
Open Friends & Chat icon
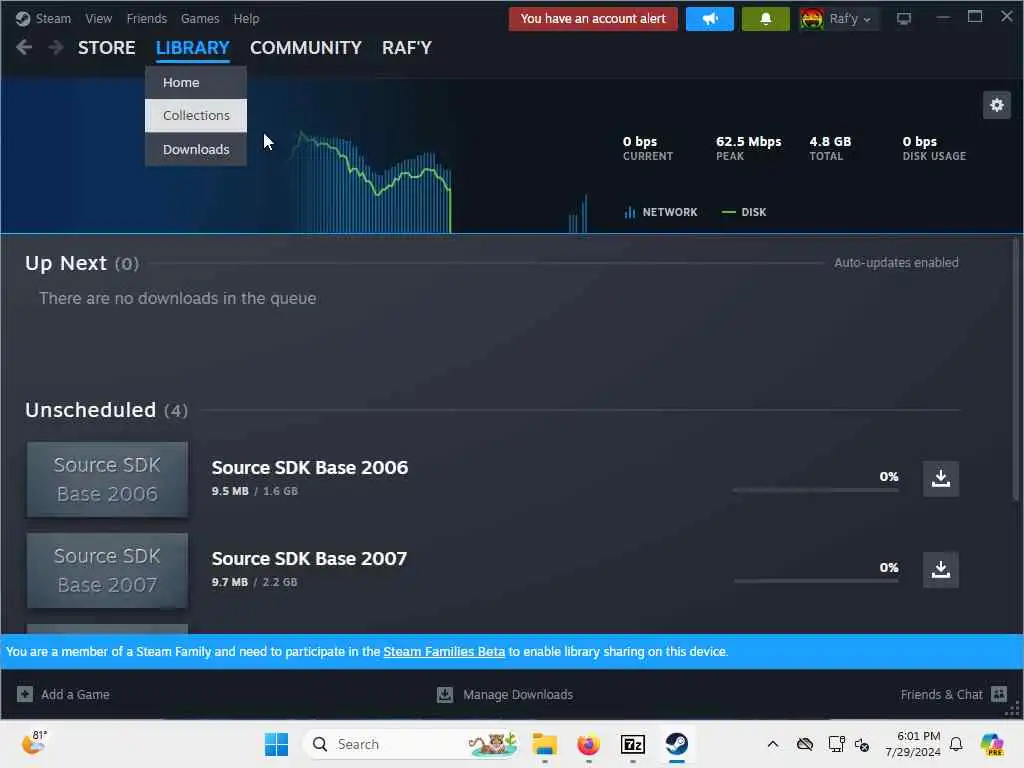coord(999,694)
